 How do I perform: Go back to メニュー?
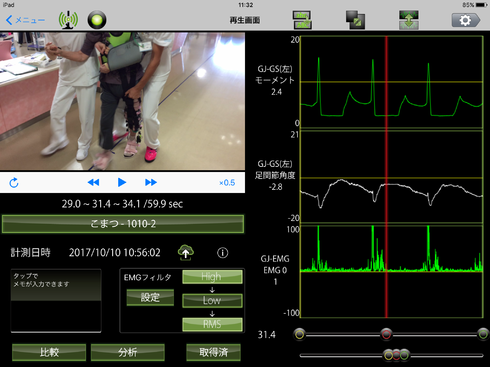point(25,20)
